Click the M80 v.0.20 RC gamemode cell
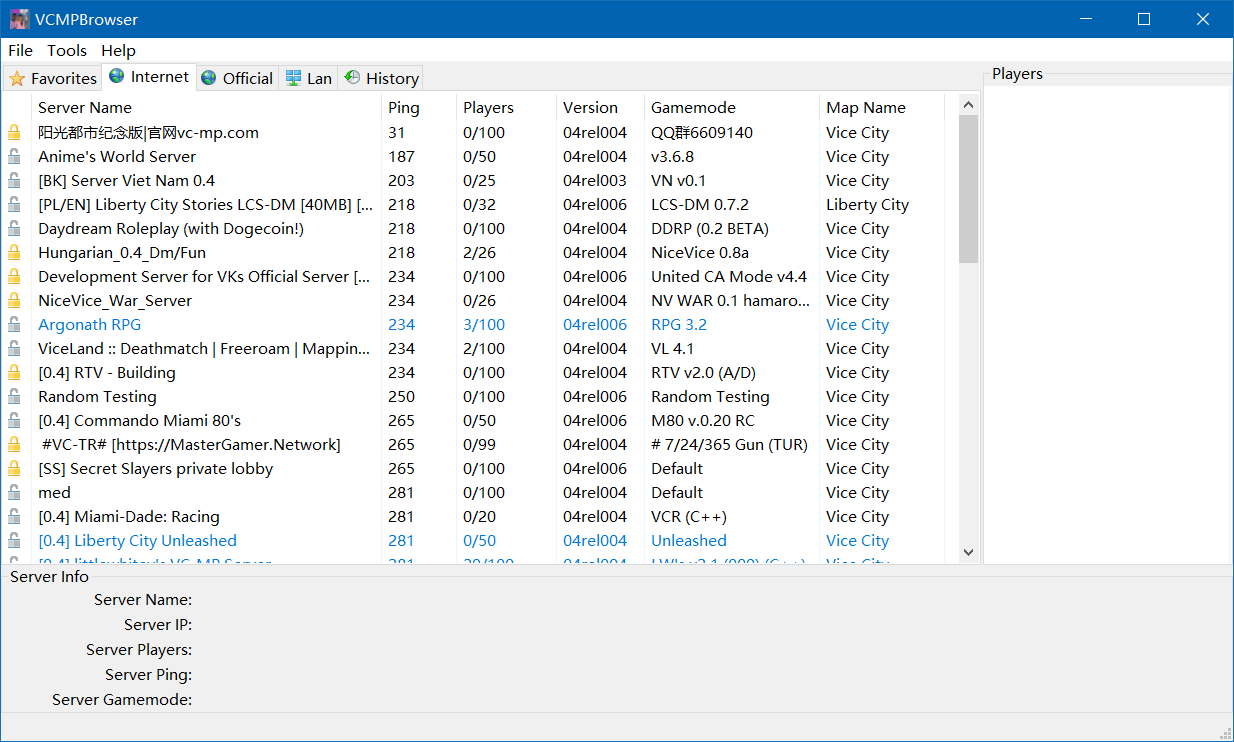 click(703, 420)
